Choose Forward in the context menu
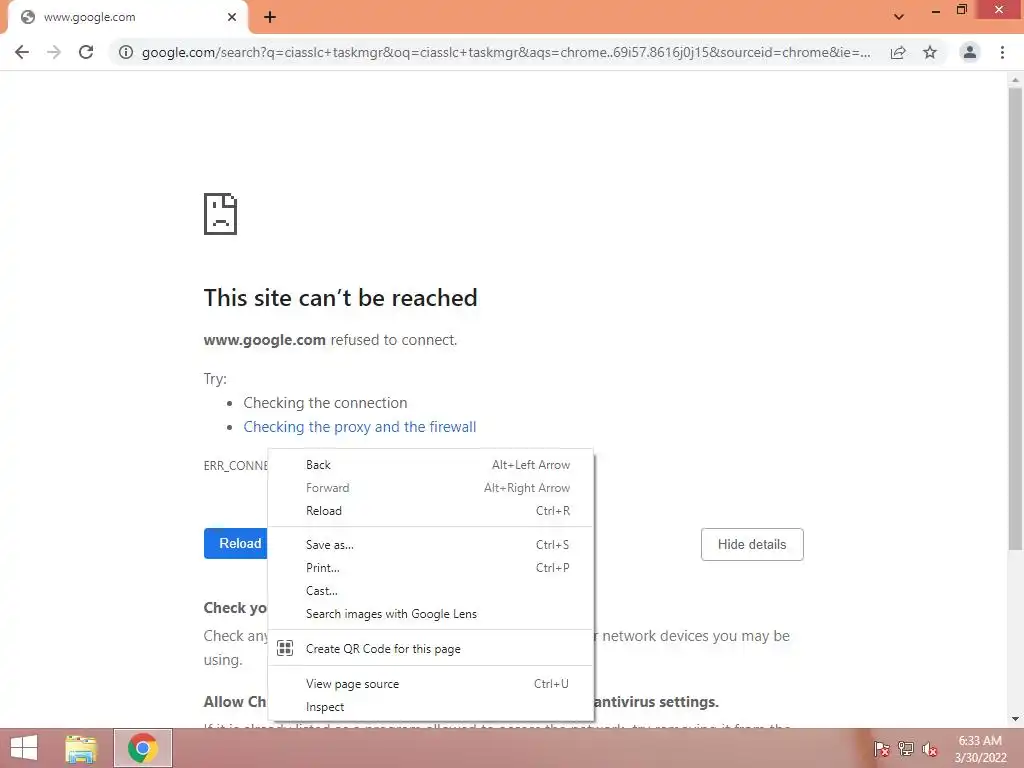The height and width of the screenshot is (768, 1024). [430, 488]
